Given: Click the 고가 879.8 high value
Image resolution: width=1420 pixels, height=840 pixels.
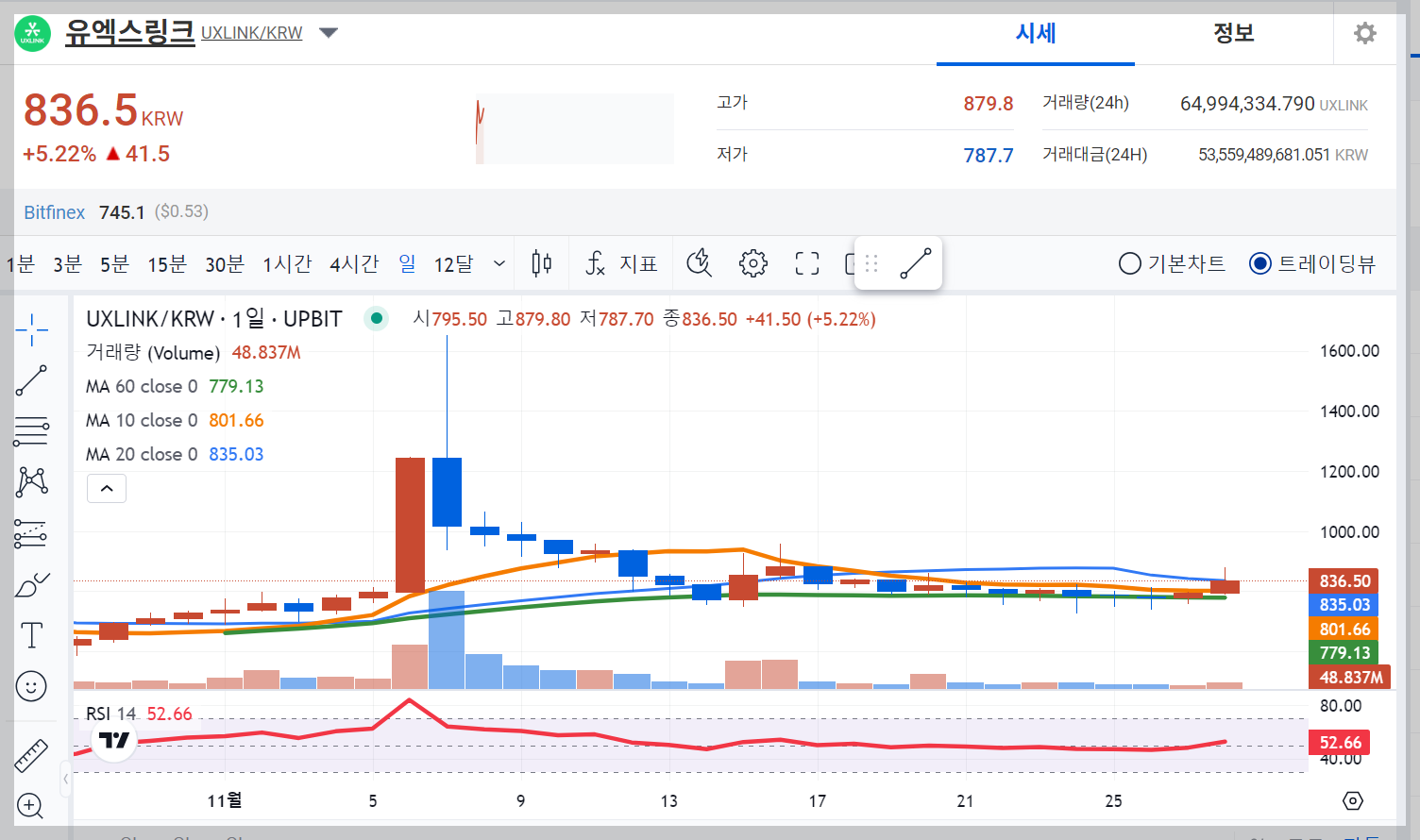Looking at the screenshot, I should [x=988, y=104].
